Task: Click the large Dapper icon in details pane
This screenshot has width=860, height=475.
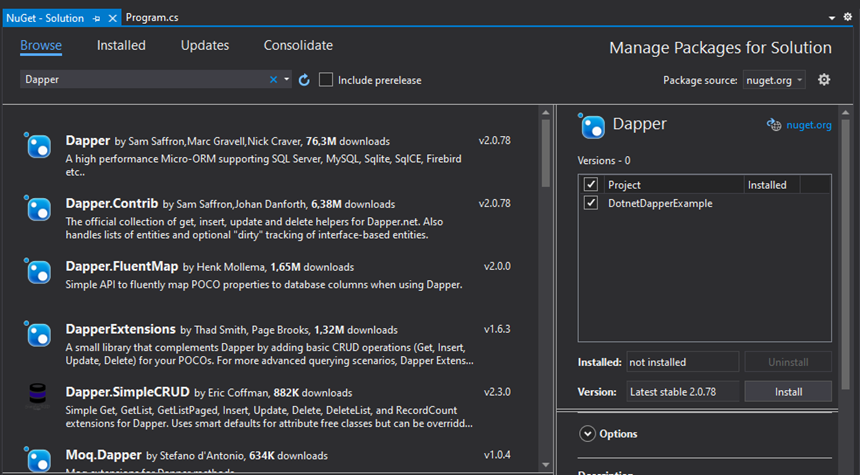Action: coord(593,127)
